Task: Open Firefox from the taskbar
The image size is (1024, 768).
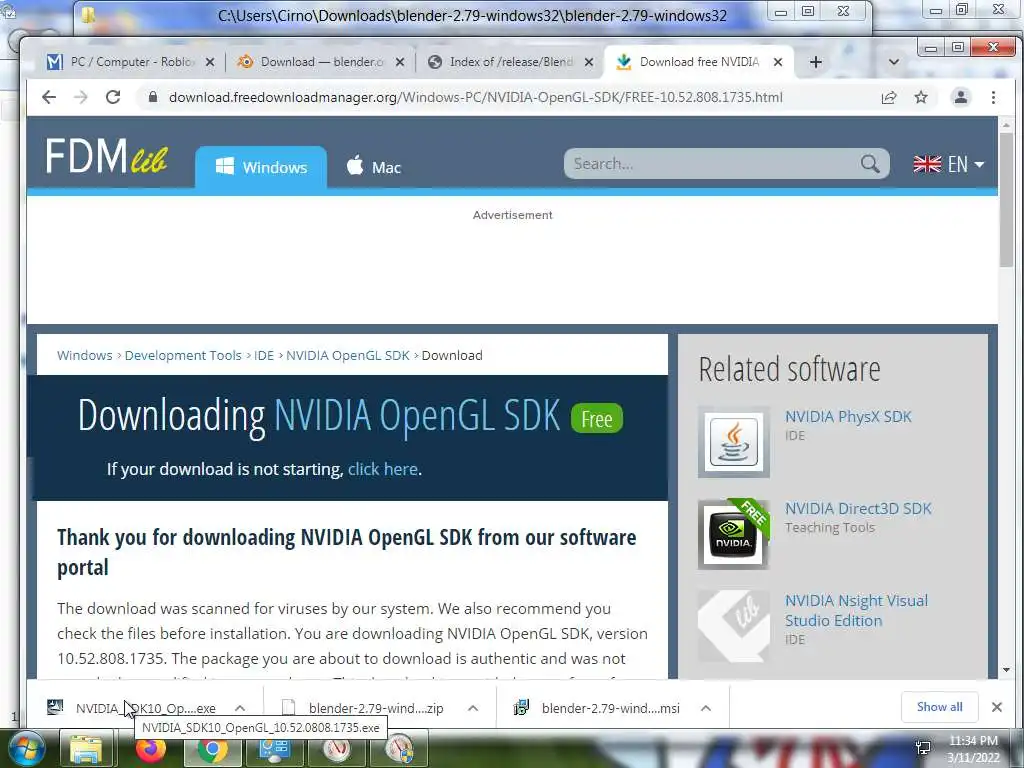Action: [151, 749]
